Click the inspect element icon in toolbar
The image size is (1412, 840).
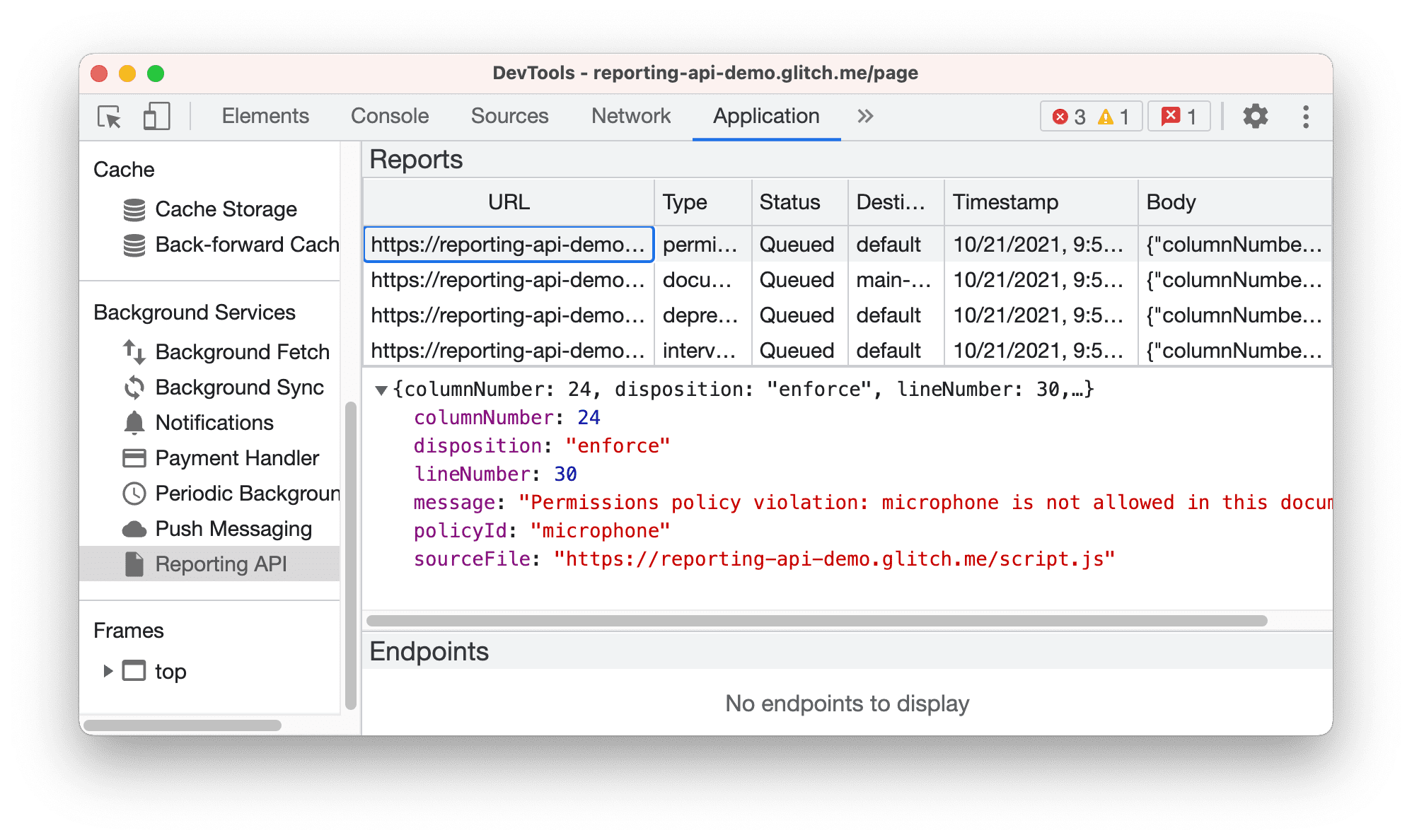click(x=110, y=115)
